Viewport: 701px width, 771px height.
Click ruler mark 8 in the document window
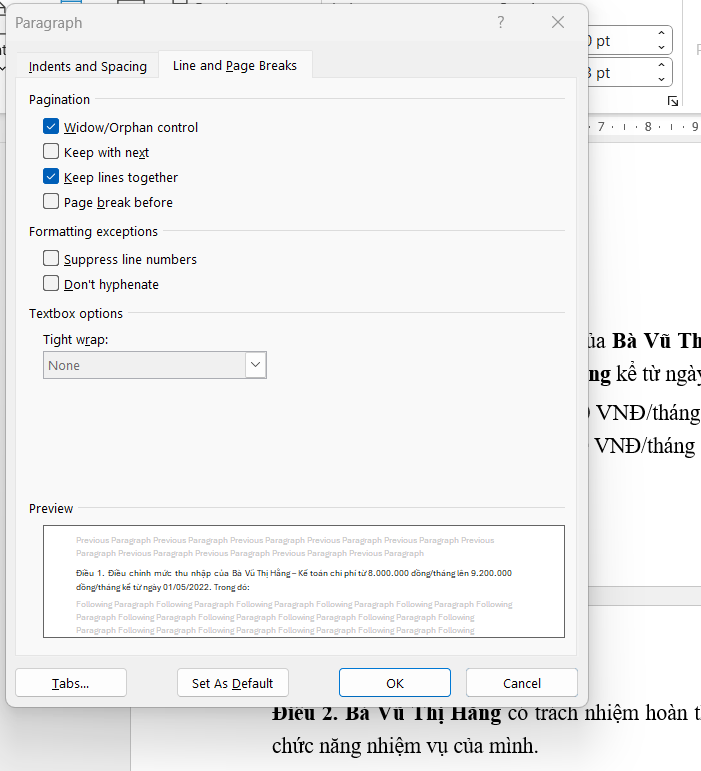pos(648,127)
